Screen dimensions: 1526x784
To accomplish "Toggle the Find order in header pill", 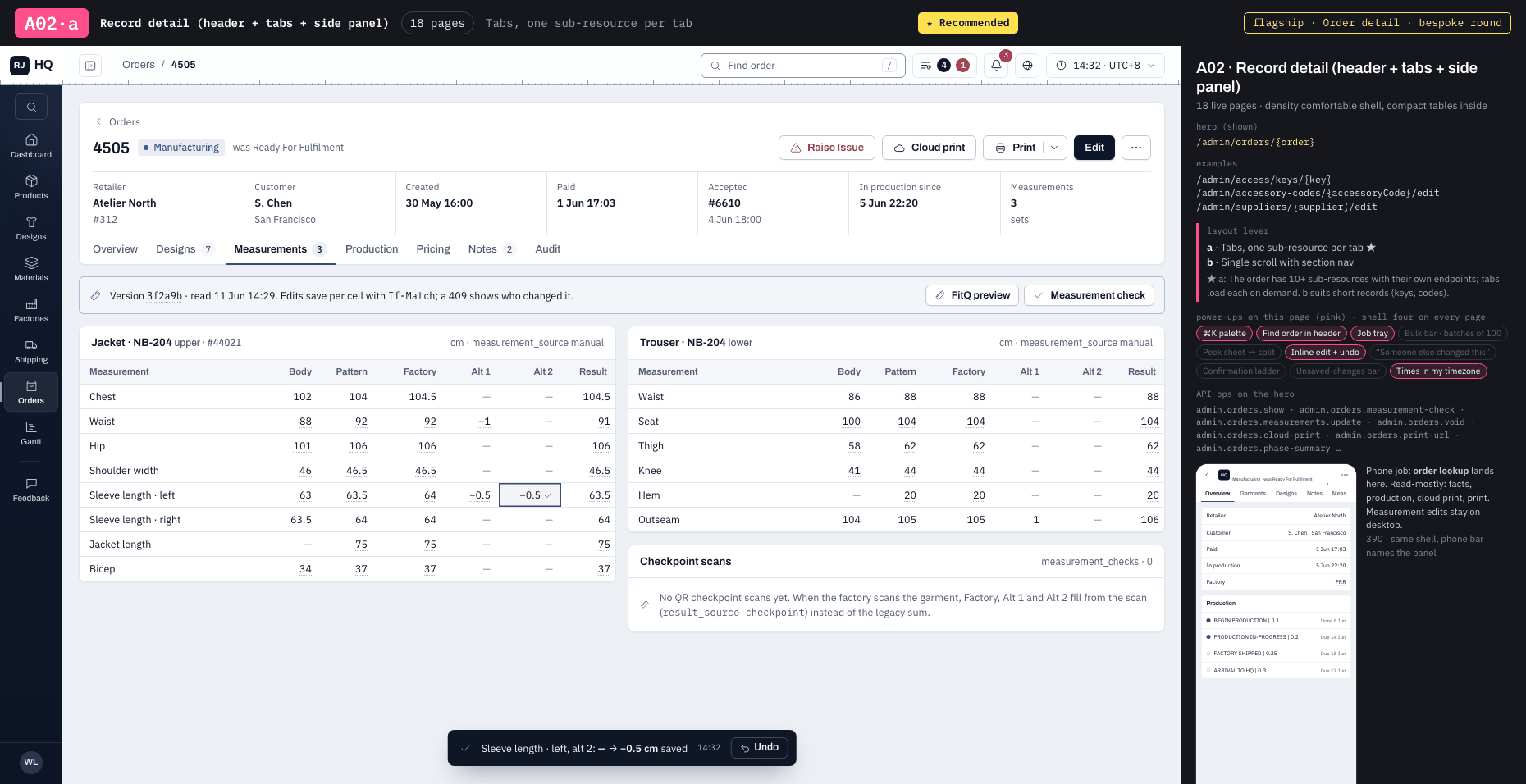I will tap(1301, 334).
